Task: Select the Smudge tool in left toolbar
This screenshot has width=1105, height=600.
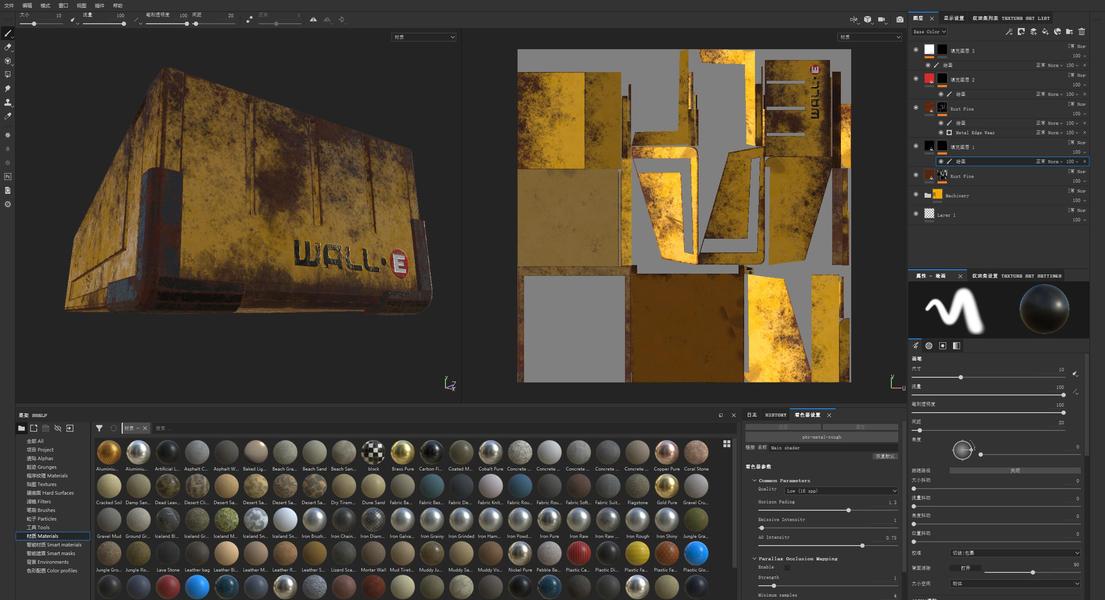Action: (8, 88)
